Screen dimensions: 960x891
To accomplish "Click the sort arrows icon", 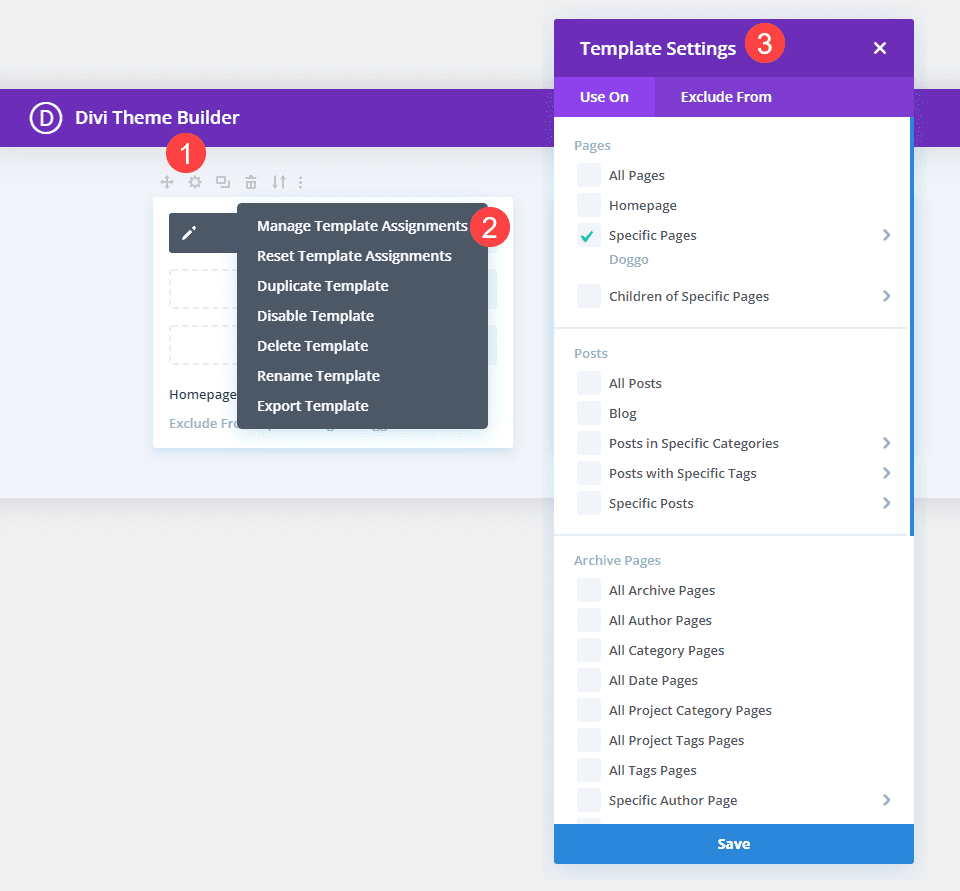I will (279, 182).
